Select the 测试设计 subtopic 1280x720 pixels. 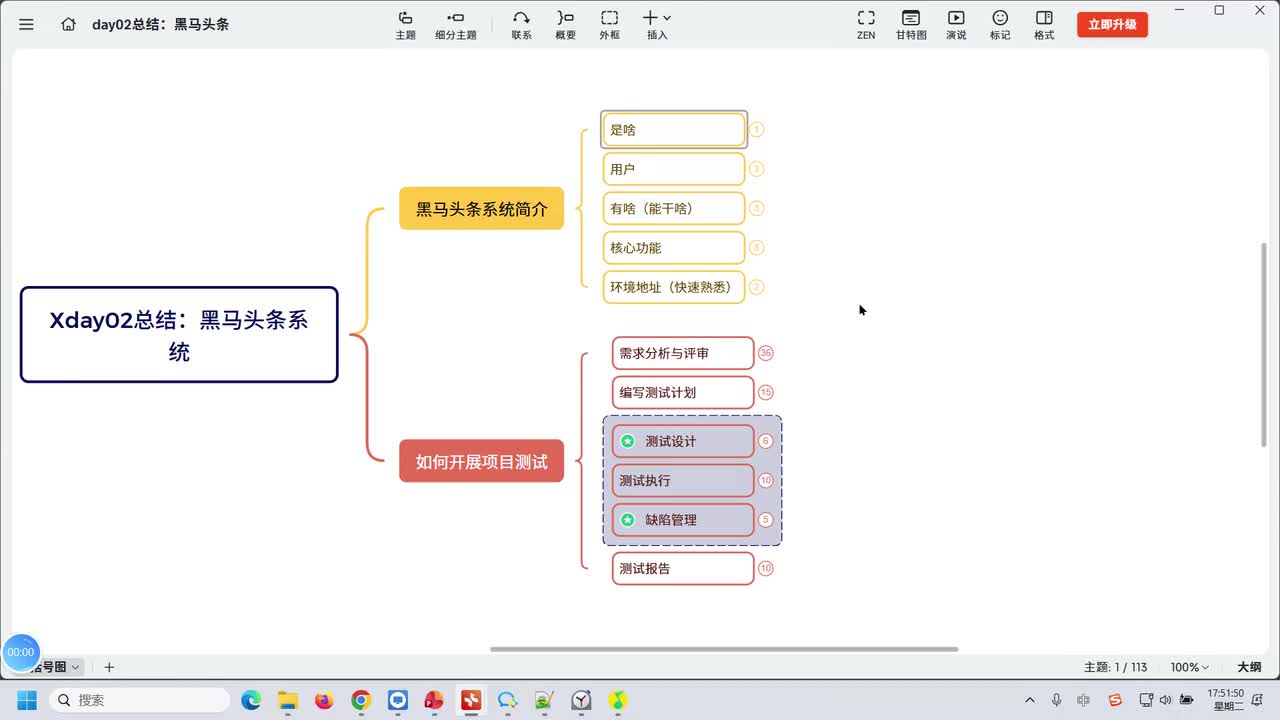683,441
